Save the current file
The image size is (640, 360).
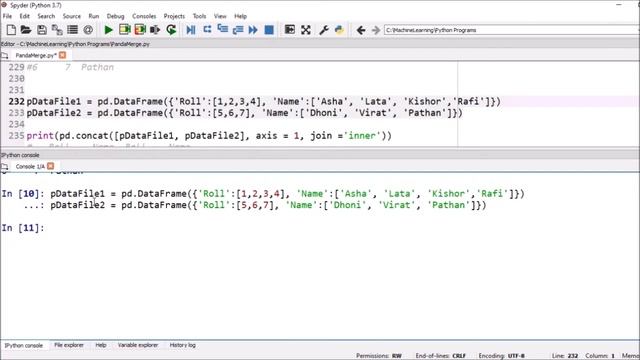(x=42, y=30)
